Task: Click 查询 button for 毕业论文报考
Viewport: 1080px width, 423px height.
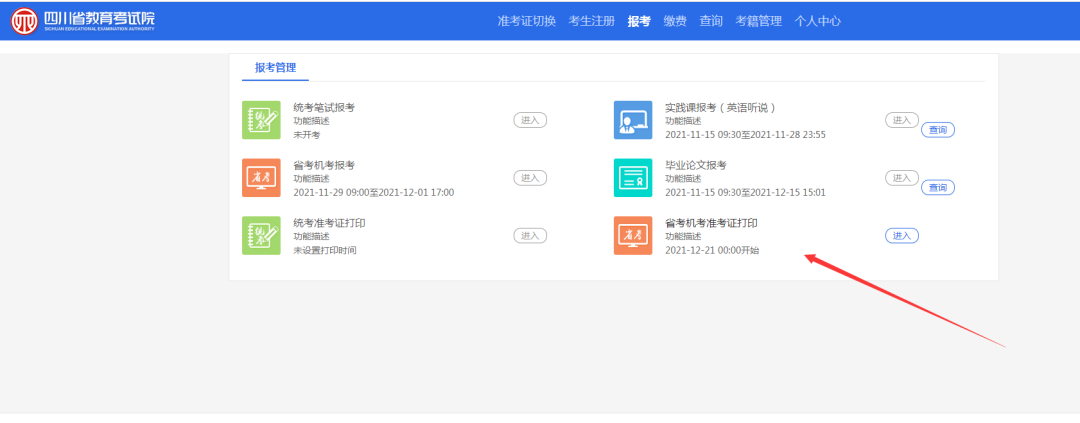Action: pos(937,188)
